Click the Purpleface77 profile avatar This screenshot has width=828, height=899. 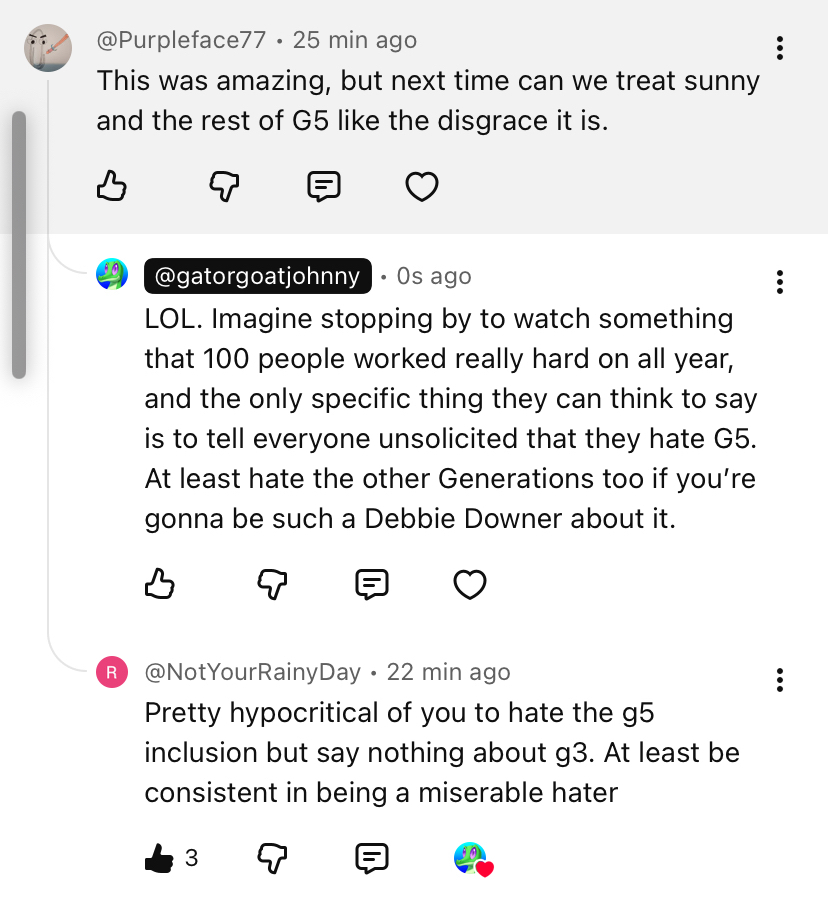click(x=47, y=47)
